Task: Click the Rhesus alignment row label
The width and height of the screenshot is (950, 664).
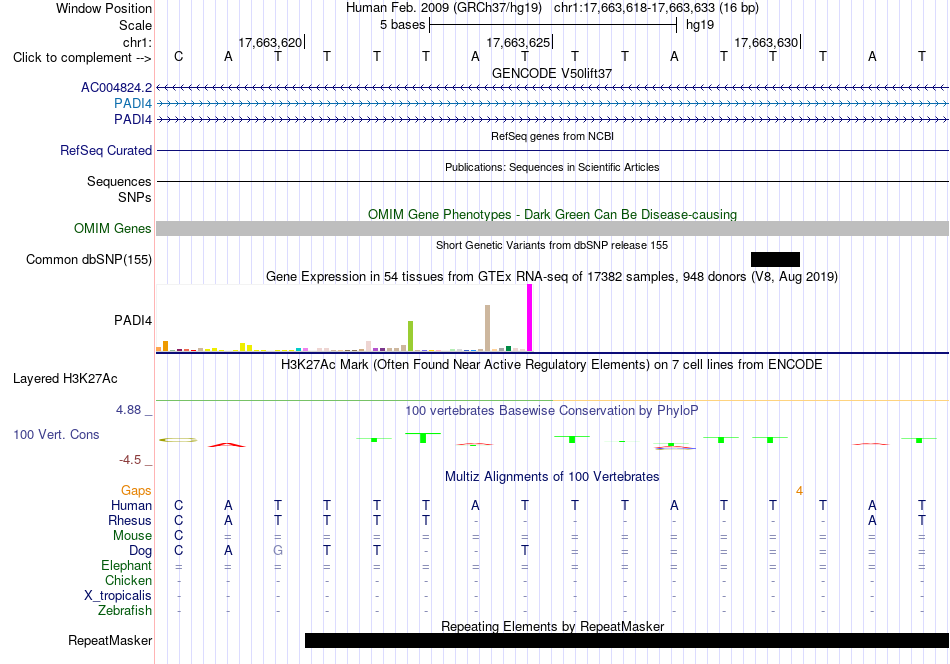Action: click(x=130, y=520)
